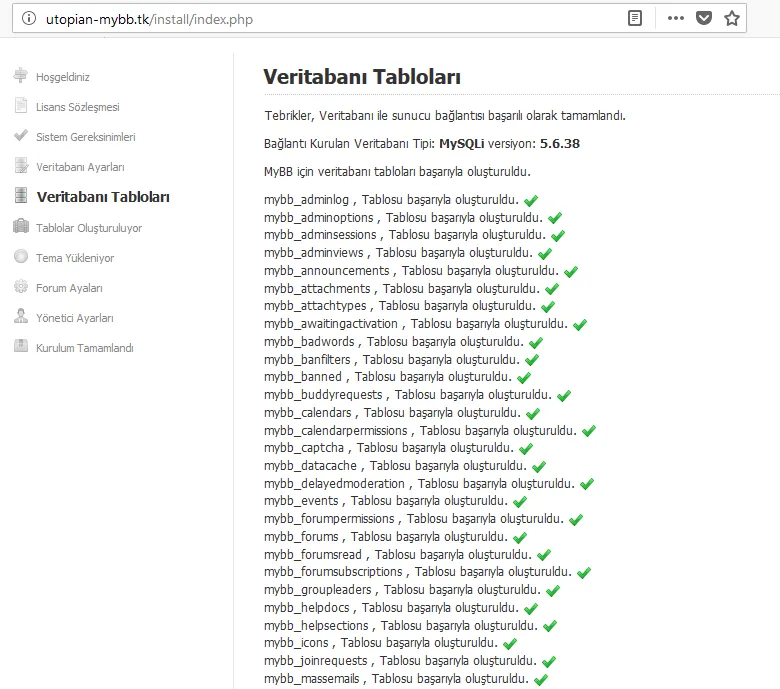Image resolution: width=780 pixels, height=689 pixels.
Task: Click the Kurulum Tamamlandı box icon
Action: (21, 346)
